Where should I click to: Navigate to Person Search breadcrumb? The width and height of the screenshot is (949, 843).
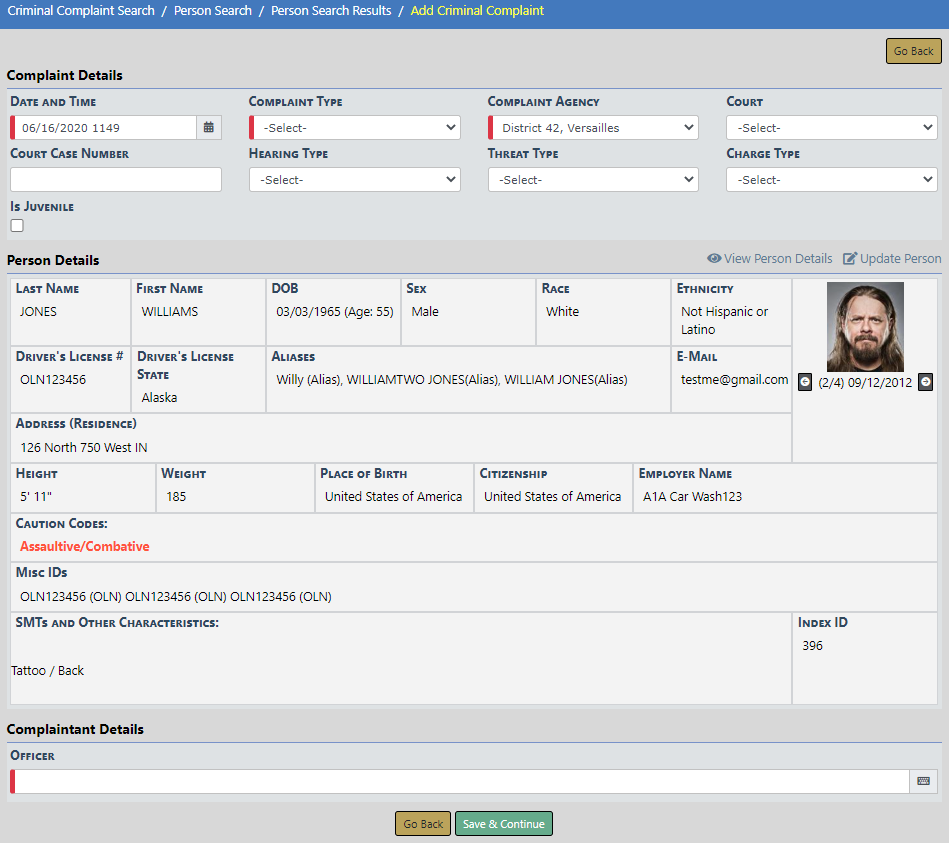(x=213, y=11)
